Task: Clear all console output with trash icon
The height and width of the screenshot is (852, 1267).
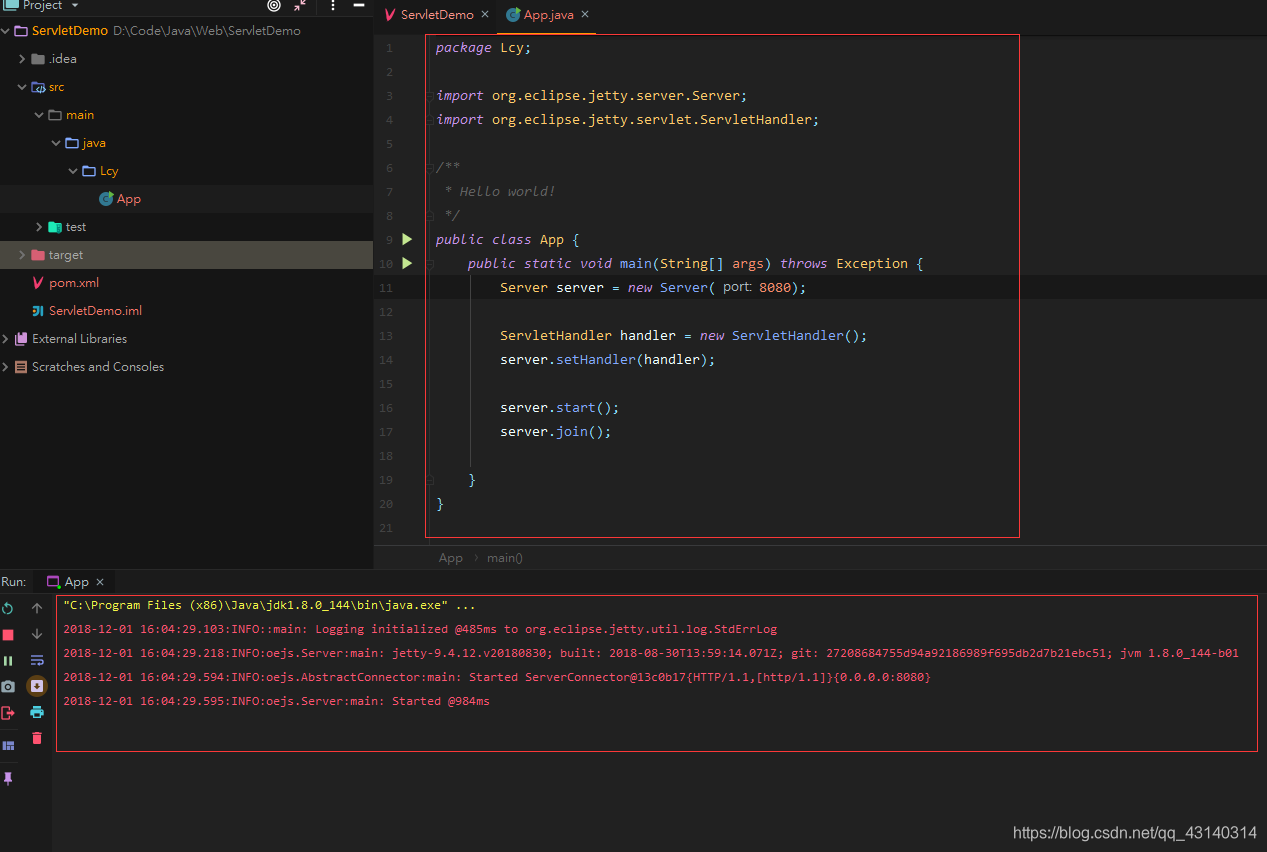Action: pyautogui.click(x=37, y=738)
